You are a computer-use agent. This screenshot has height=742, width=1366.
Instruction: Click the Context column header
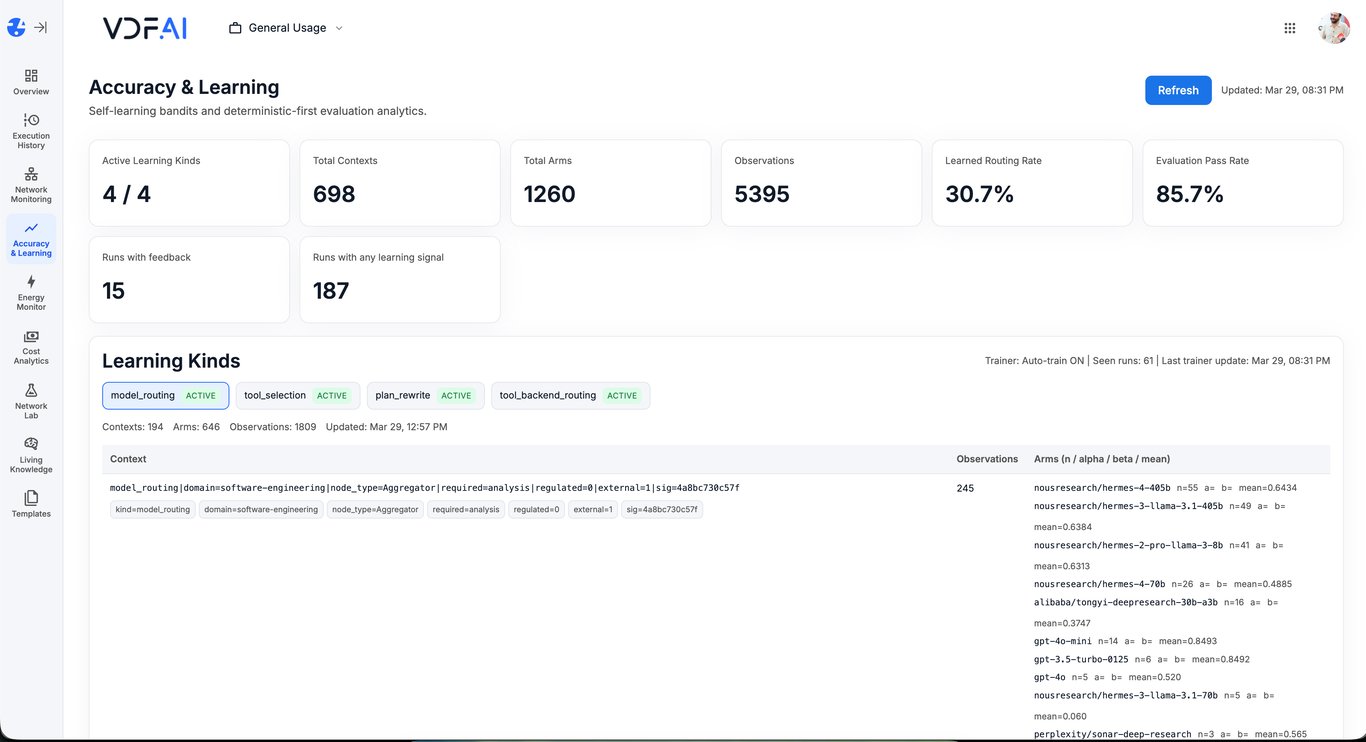128,459
